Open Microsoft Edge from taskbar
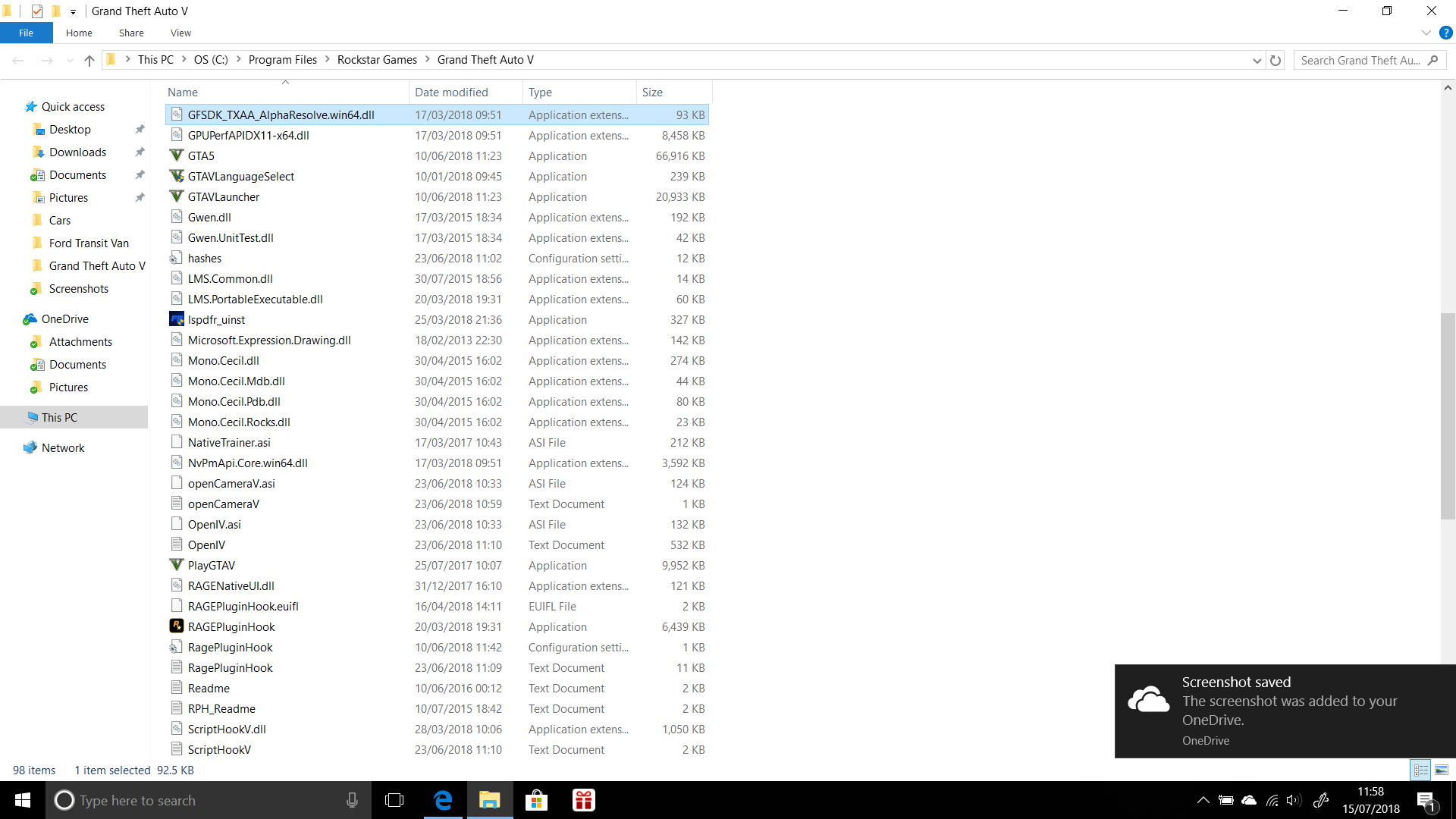 click(x=443, y=800)
